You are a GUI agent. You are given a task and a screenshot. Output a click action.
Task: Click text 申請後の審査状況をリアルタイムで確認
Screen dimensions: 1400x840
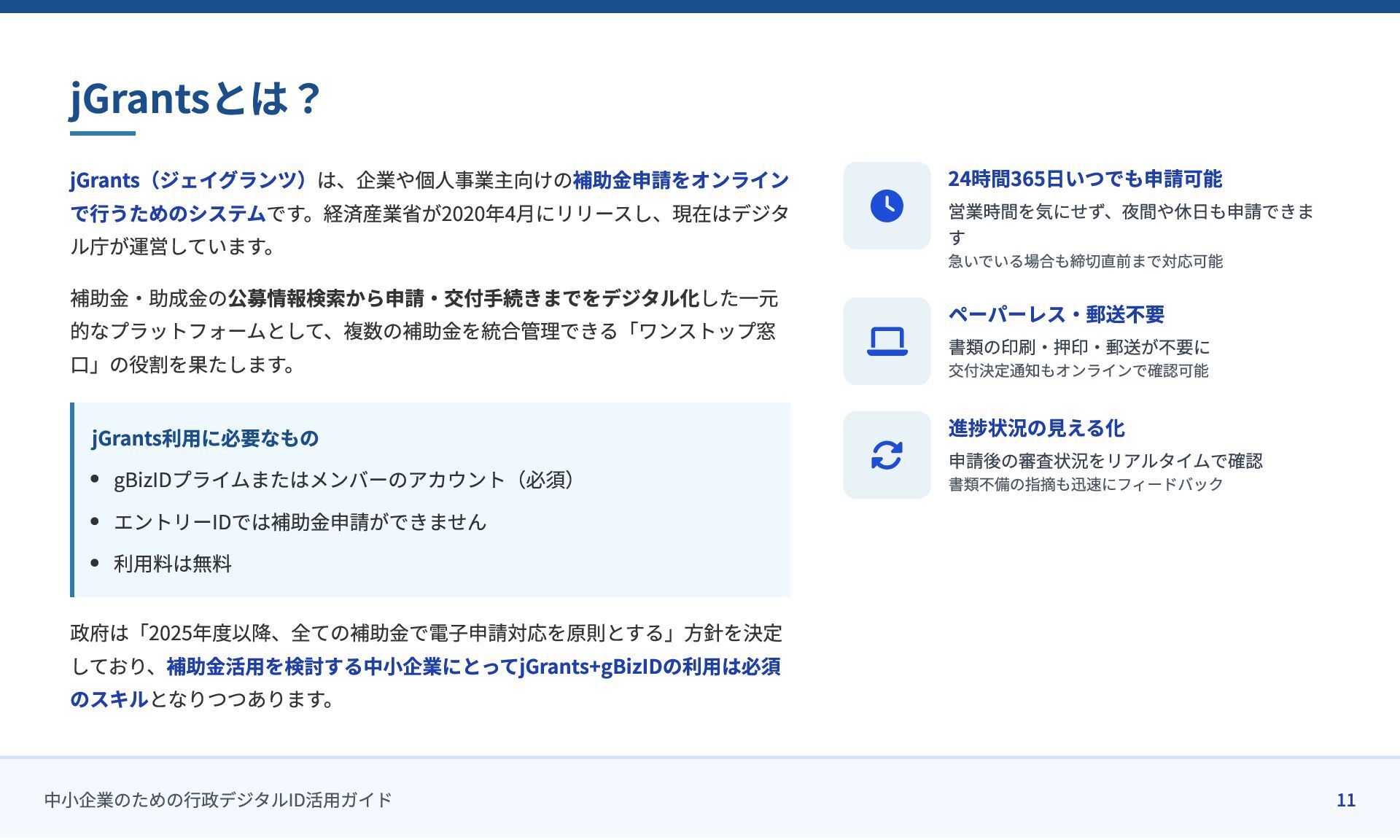point(1105,461)
